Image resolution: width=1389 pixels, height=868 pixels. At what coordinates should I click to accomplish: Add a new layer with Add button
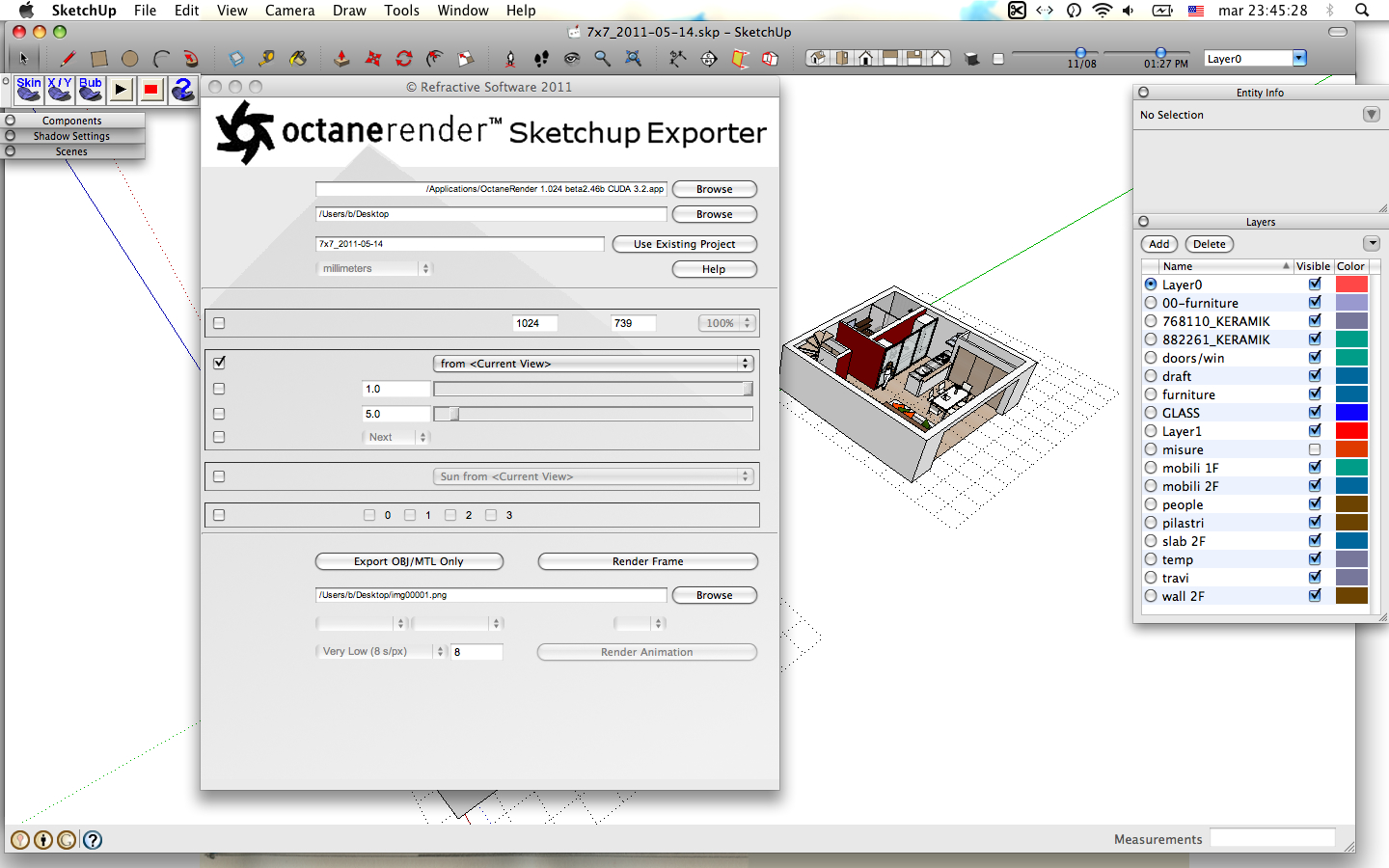click(x=1159, y=244)
